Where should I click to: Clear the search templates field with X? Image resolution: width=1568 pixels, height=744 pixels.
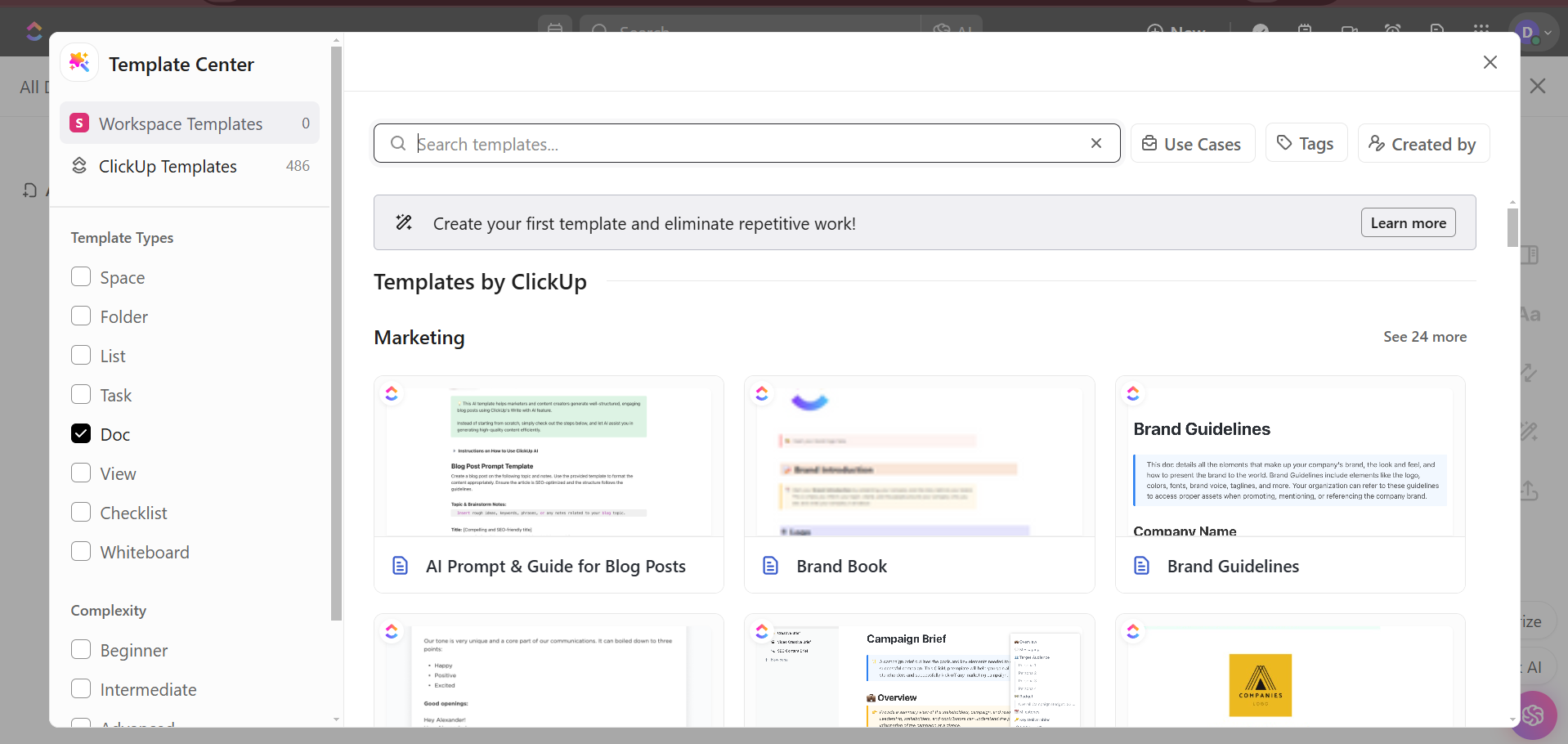coord(1096,143)
